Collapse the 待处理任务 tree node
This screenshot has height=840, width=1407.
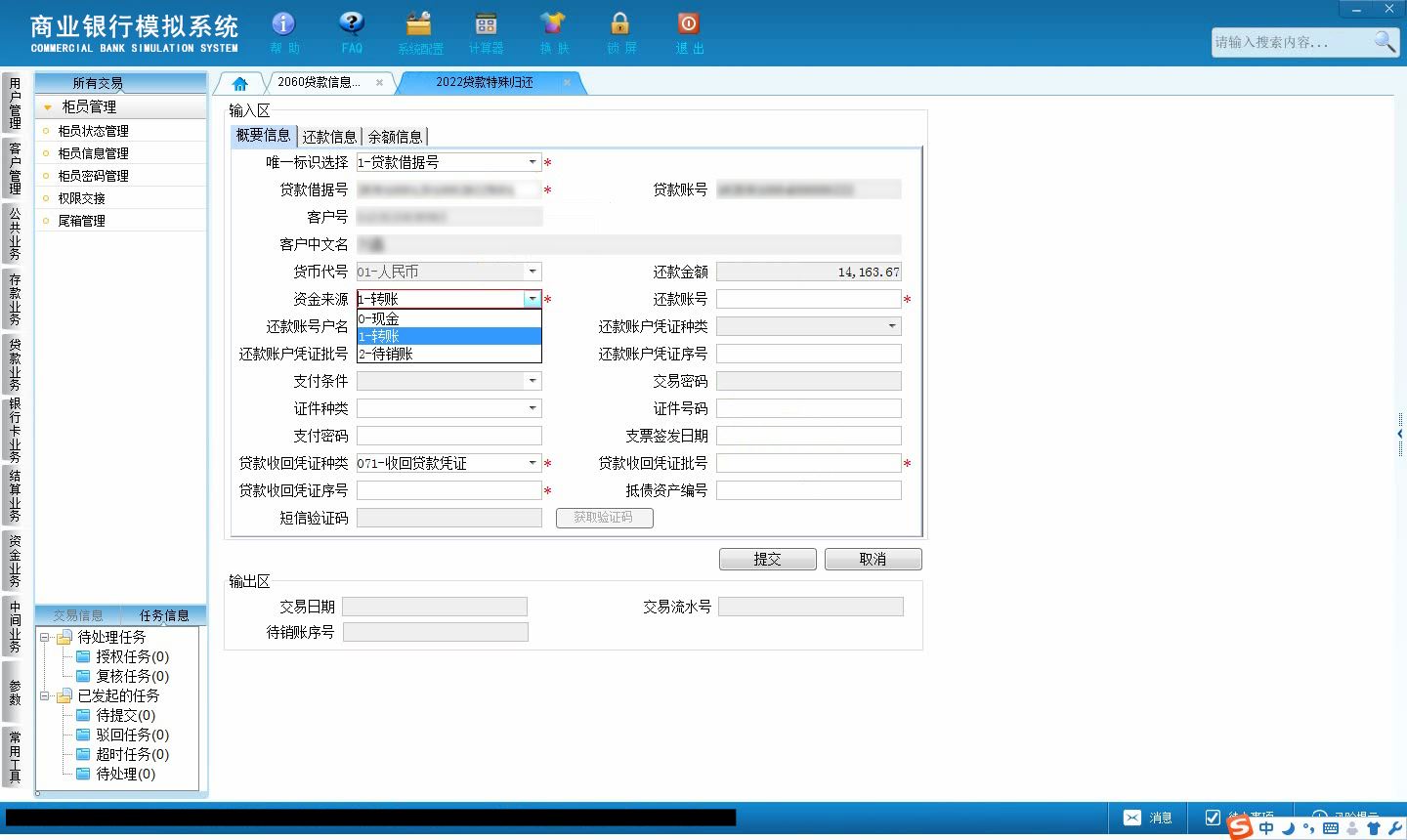(44, 637)
